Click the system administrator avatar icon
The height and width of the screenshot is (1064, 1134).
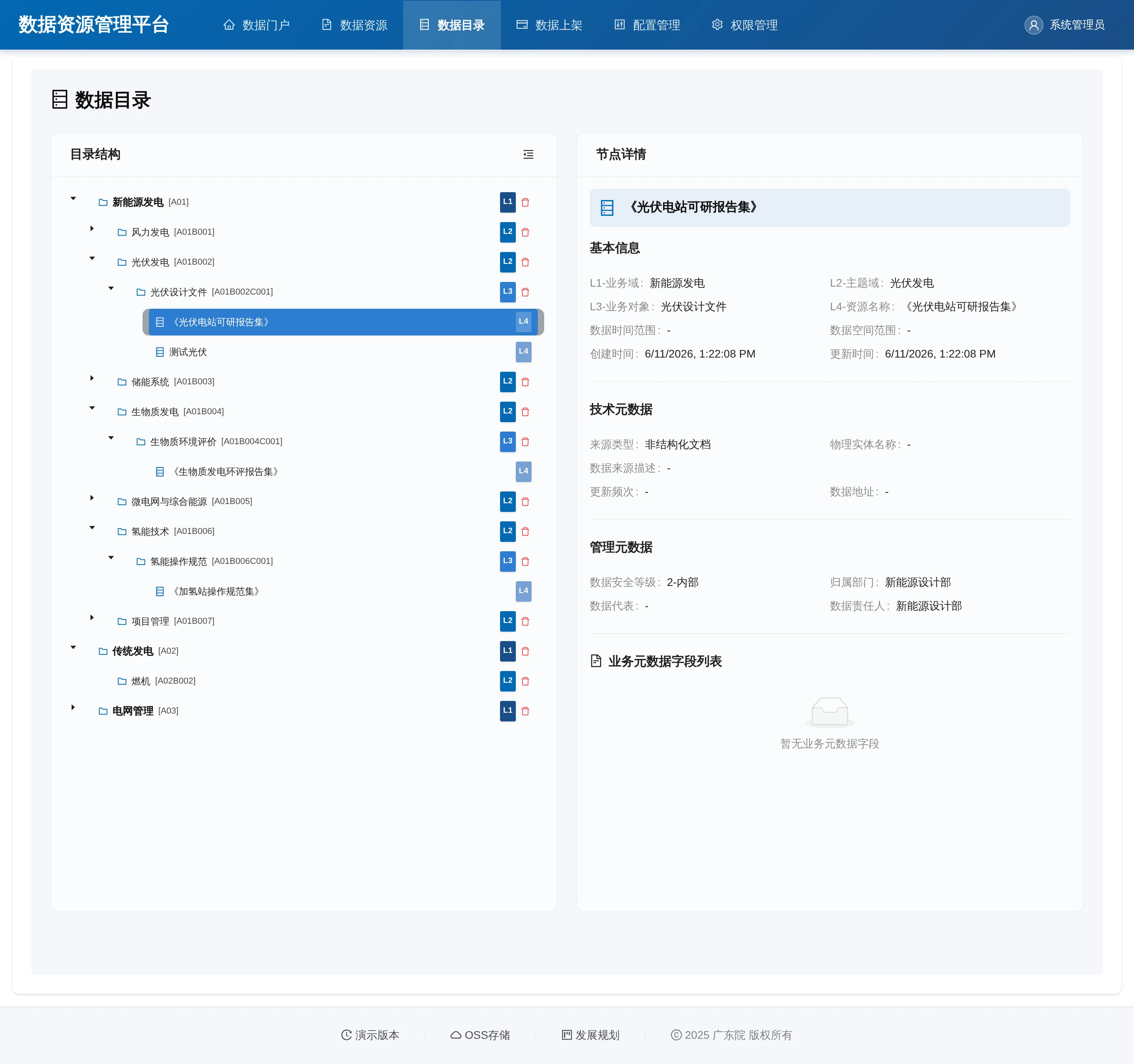[1034, 25]
